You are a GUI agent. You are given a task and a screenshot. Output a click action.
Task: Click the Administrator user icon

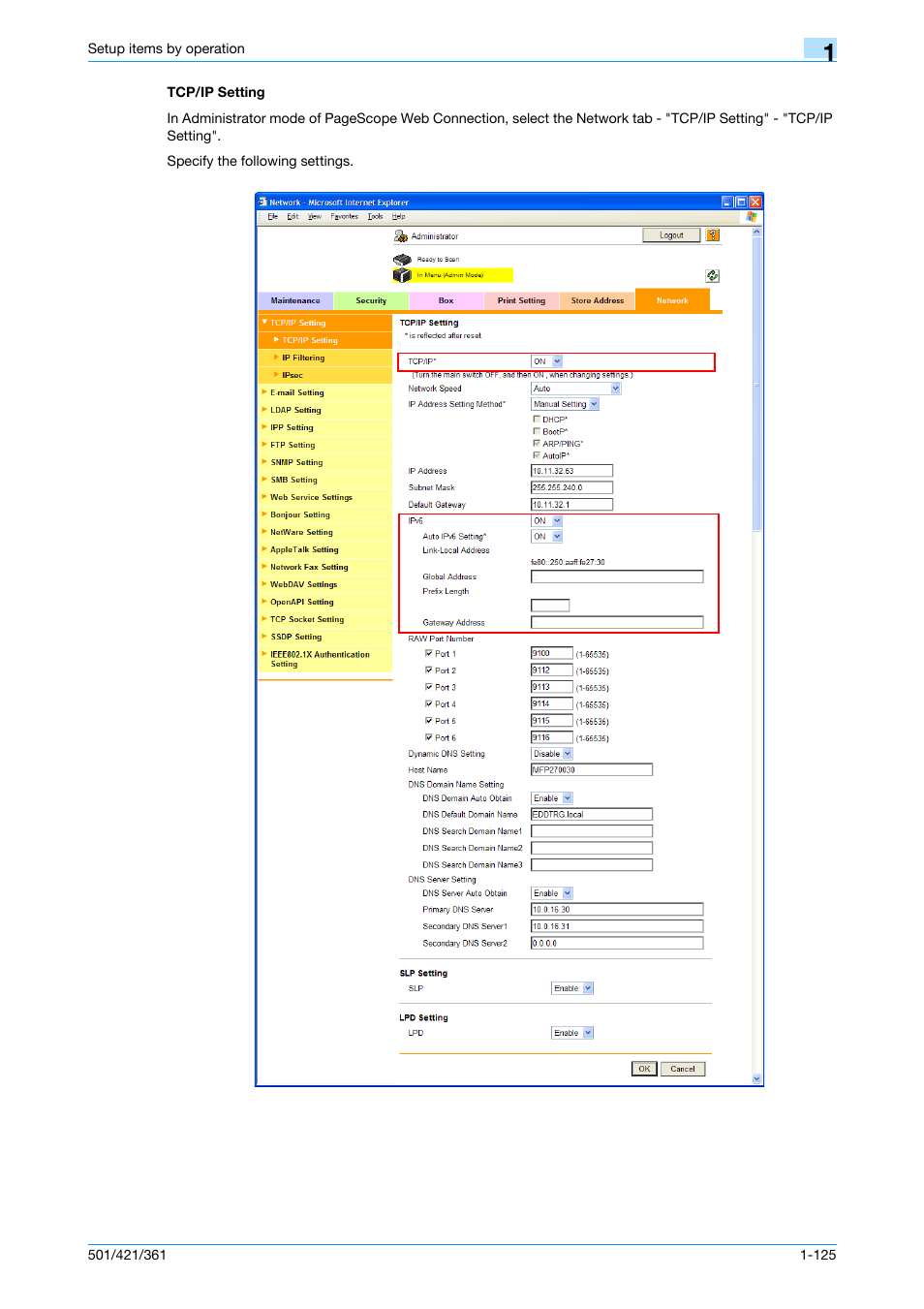[x=401, y=236]
